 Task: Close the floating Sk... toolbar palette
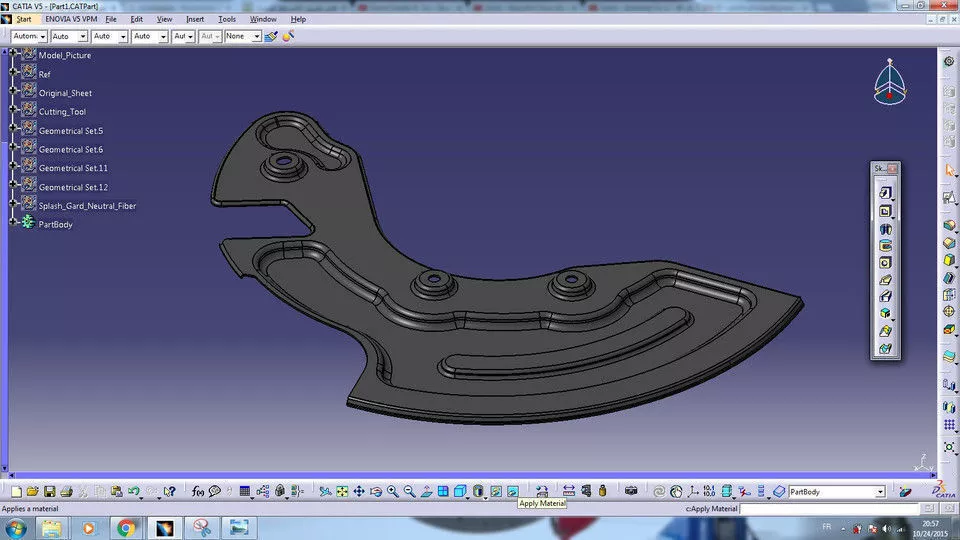click(893, 168)
